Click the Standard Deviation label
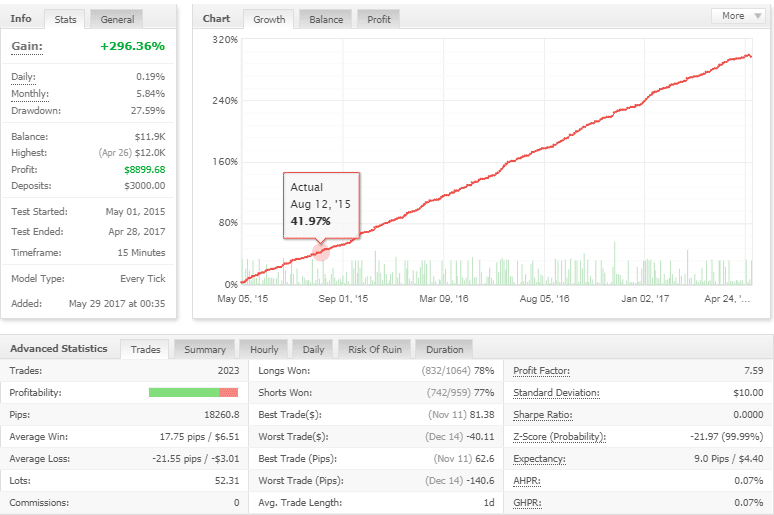Screen dimensions: 774x515 pyautogui.click(x=556, y=392)
